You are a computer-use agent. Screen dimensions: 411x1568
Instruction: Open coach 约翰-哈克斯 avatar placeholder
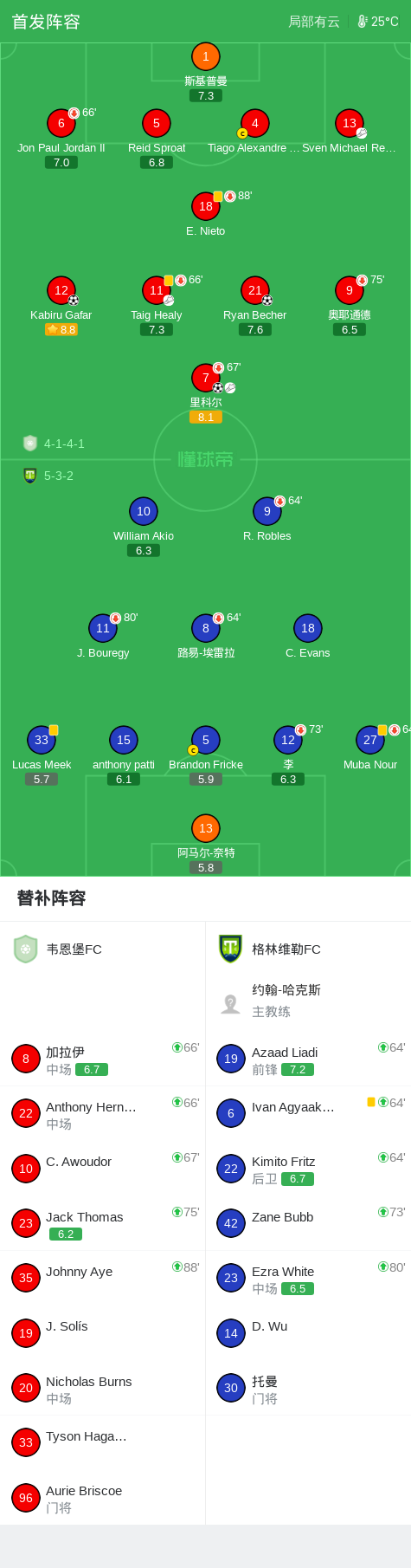(x=230, y=1003)
